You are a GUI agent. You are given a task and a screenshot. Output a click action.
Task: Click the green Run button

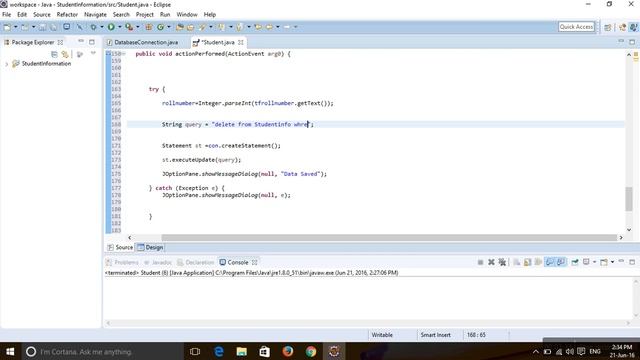(111, 27)
